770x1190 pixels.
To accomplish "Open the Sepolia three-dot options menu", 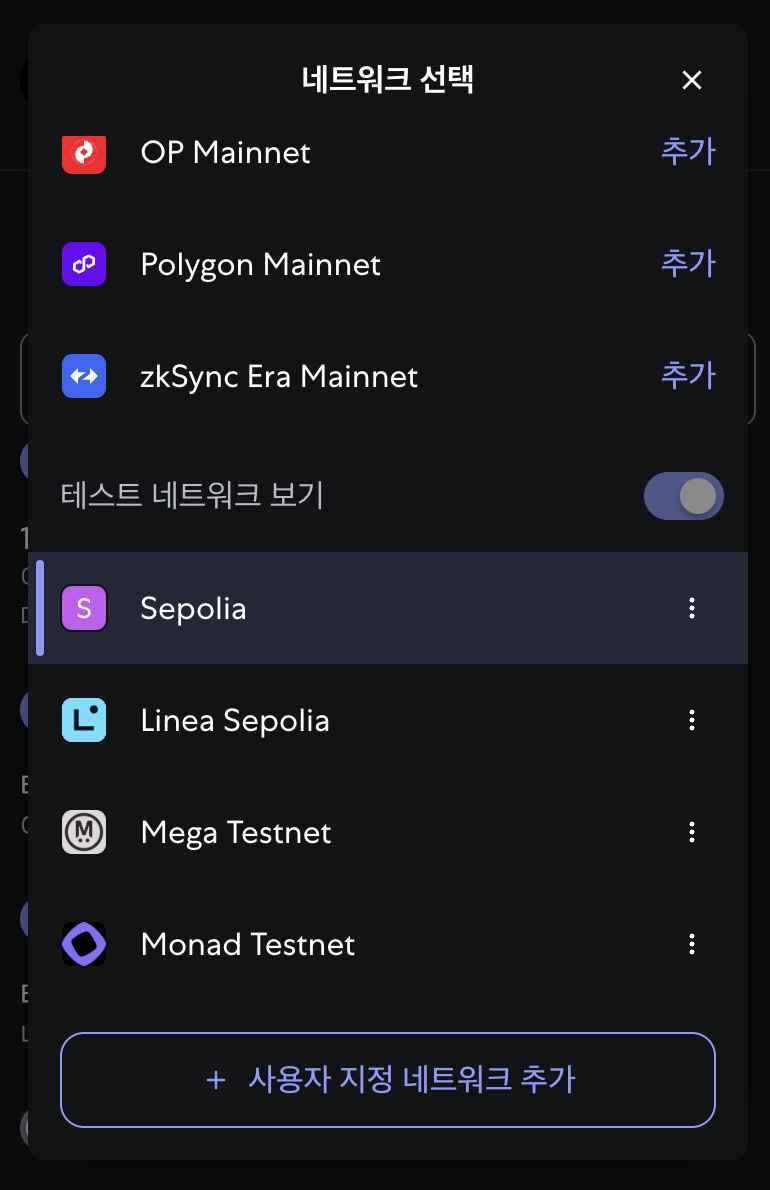I will (x=692, y=608).
